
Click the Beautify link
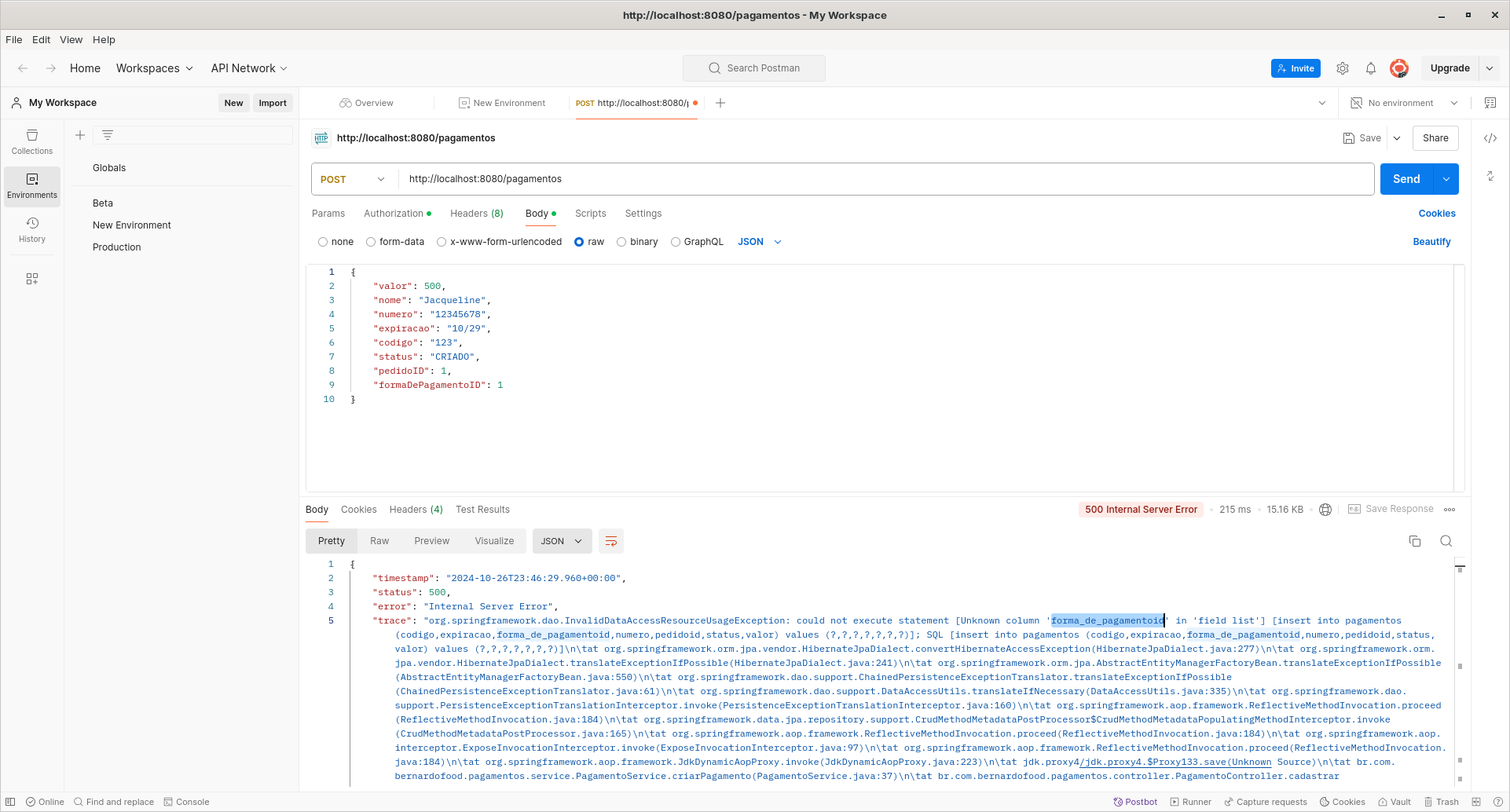[1431, 242]
